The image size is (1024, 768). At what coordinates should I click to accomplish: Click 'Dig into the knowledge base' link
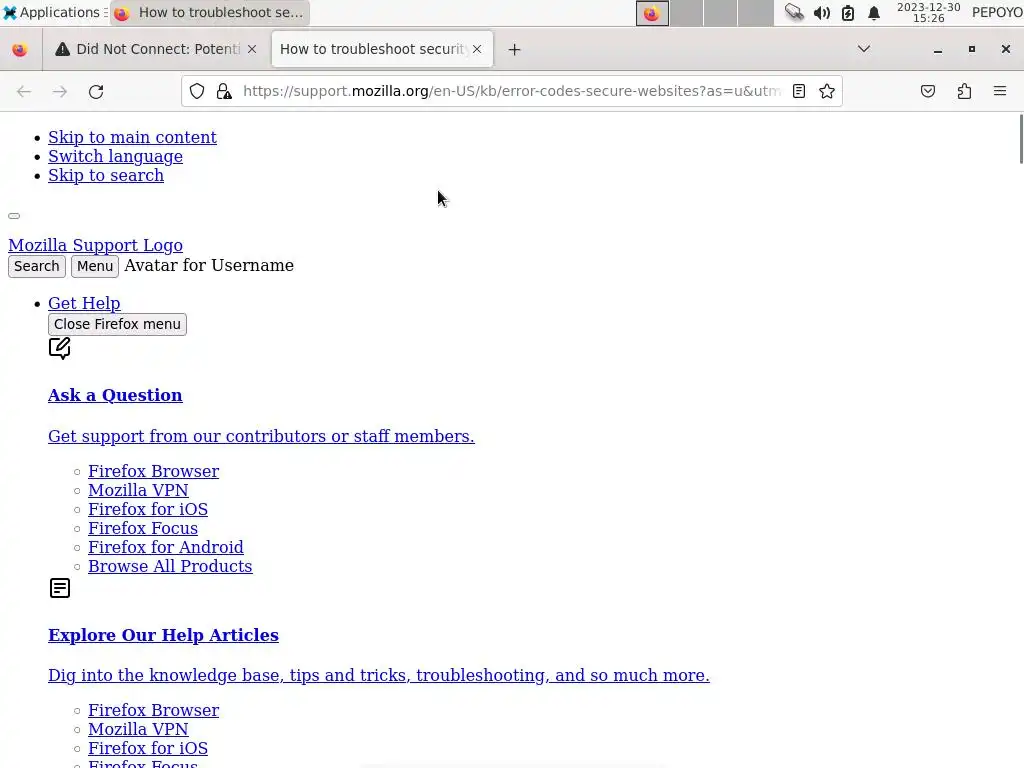(x=379, y=675)
